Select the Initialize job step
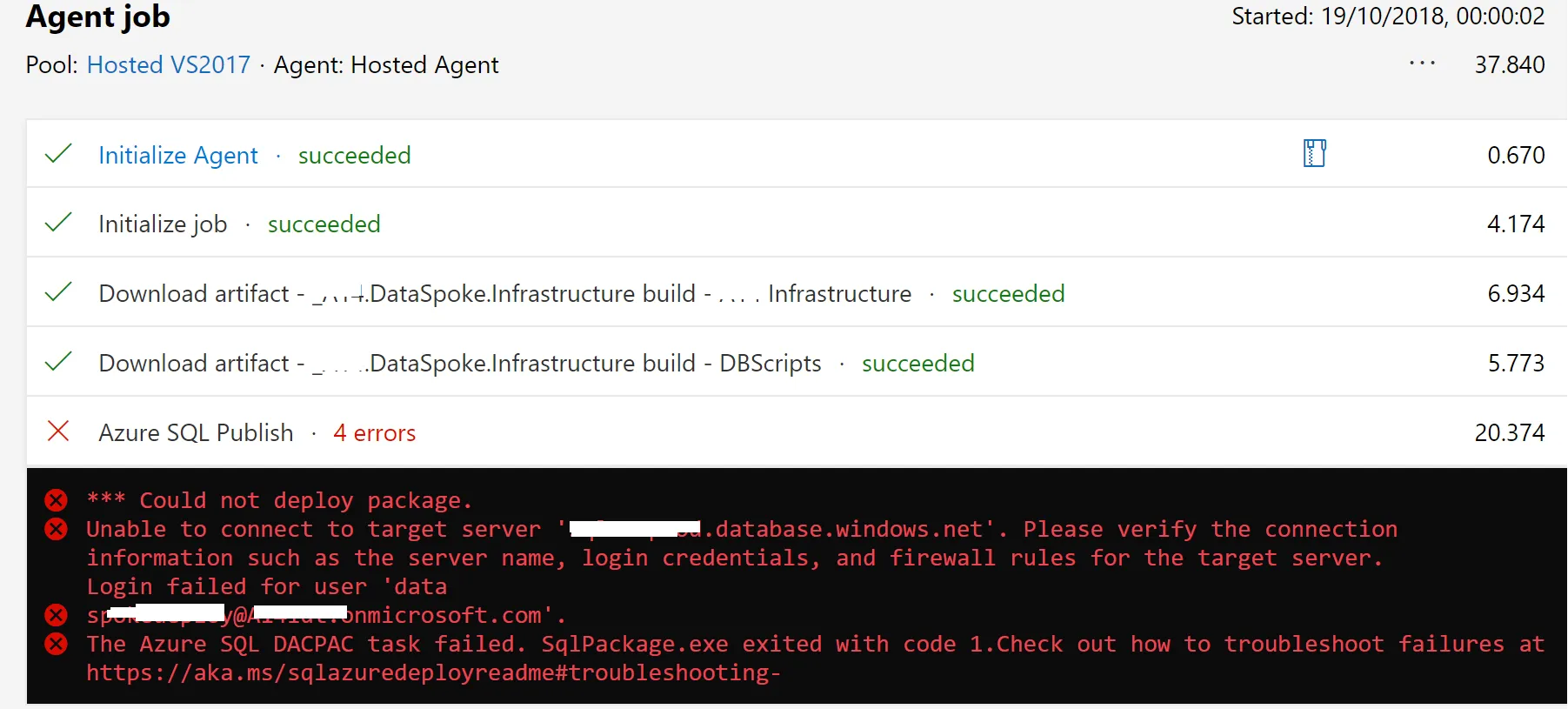Image resolution: width=1568 pixels, height=709 pixels. point(163,224)
